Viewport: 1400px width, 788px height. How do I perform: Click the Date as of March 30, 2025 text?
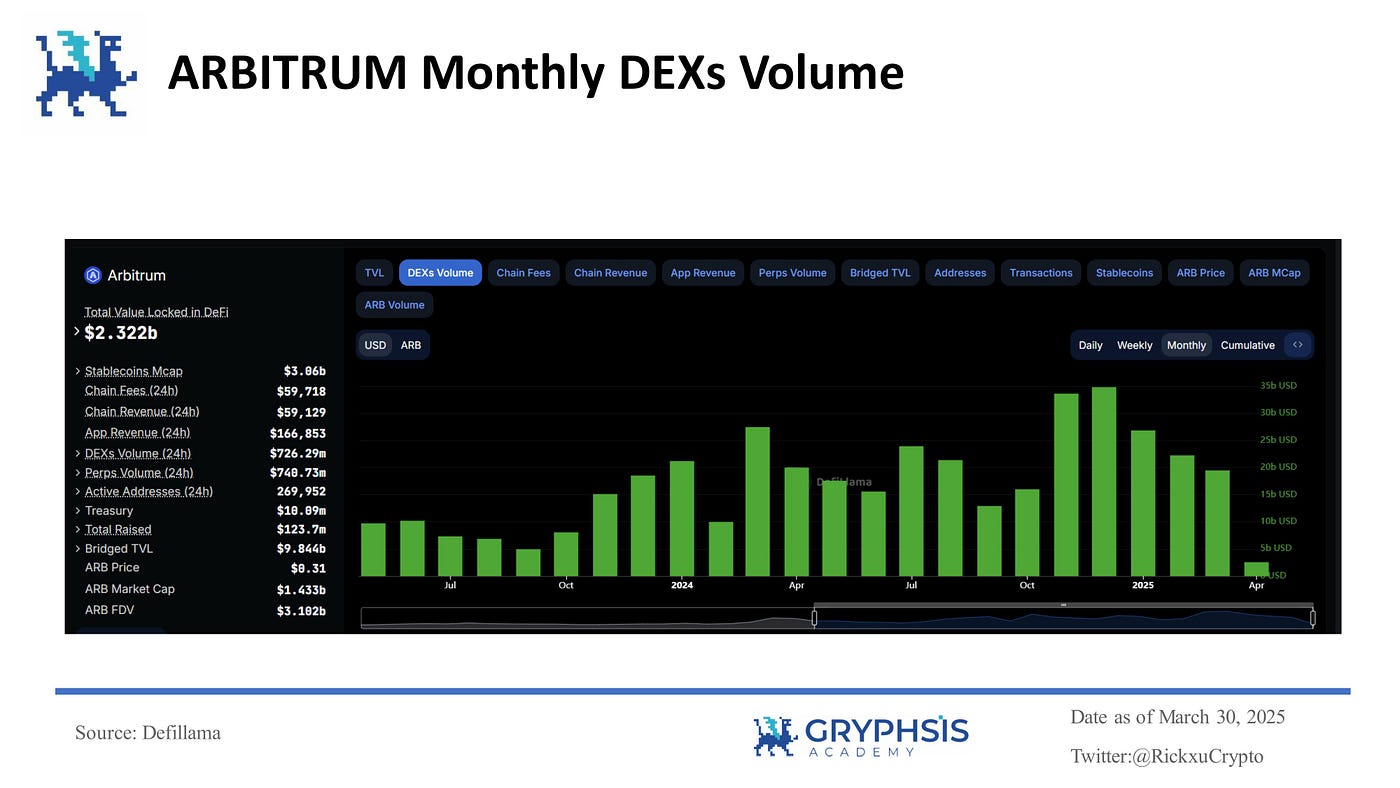[1178, 717]
